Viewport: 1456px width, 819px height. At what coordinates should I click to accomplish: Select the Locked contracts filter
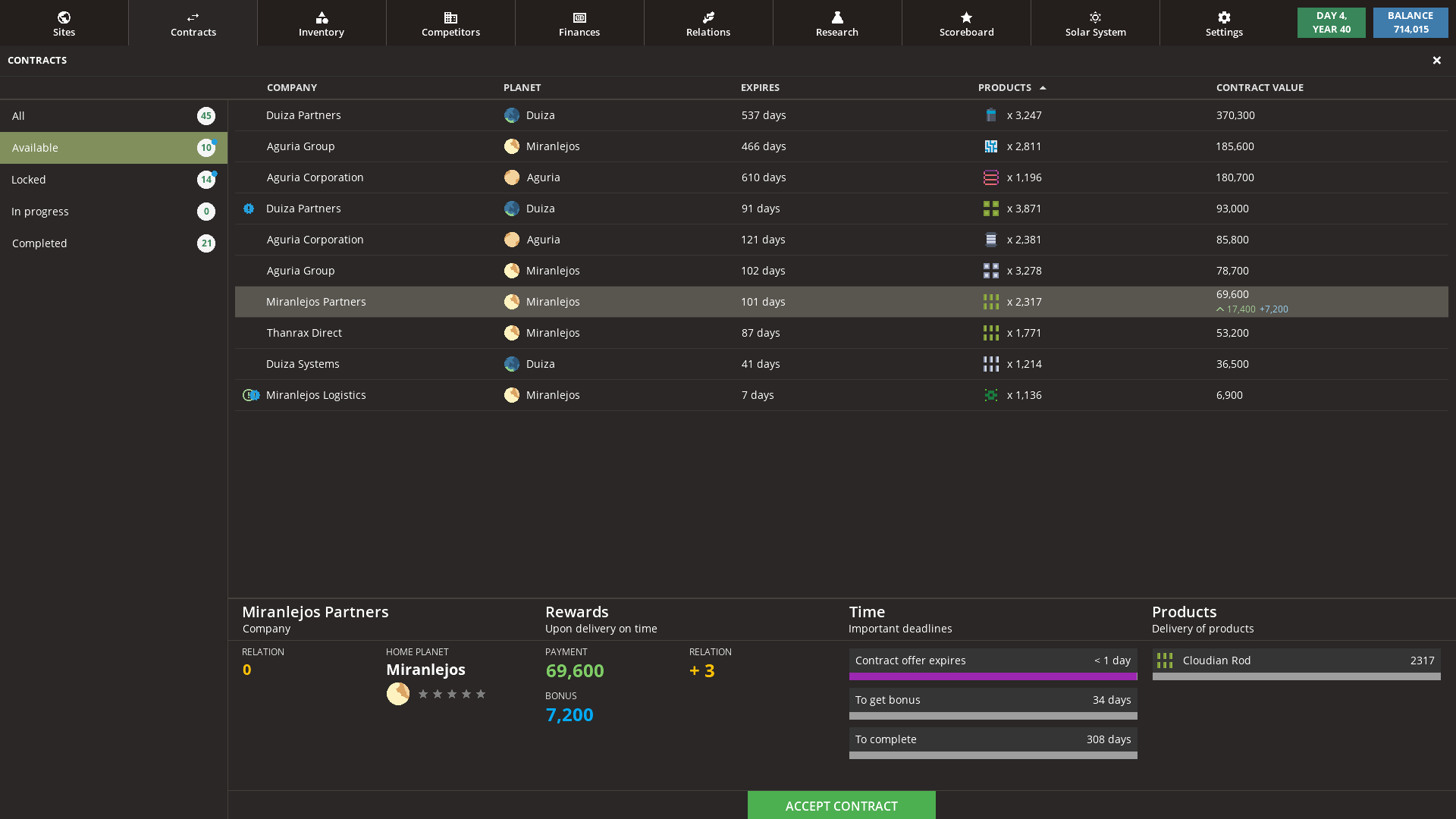(114, 180)
